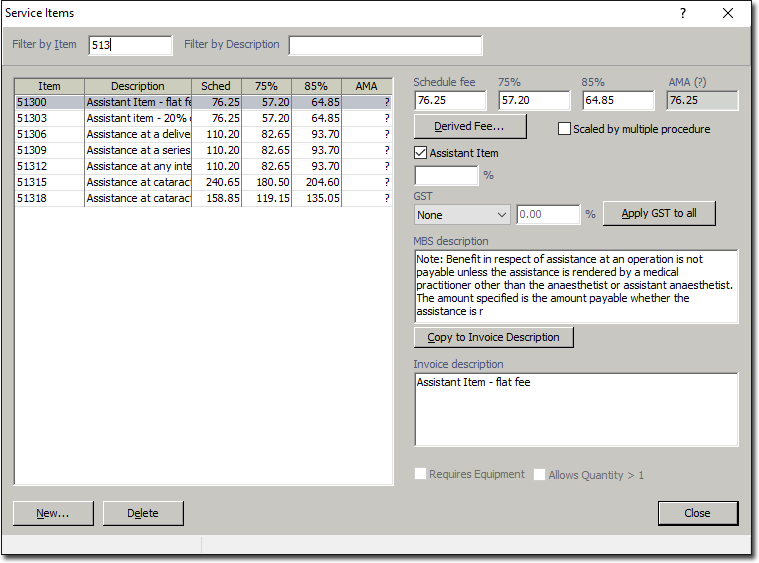Viewport: 759px width, 563px height.
Task: Click the Invoice description text area
Action: point(576,410)
